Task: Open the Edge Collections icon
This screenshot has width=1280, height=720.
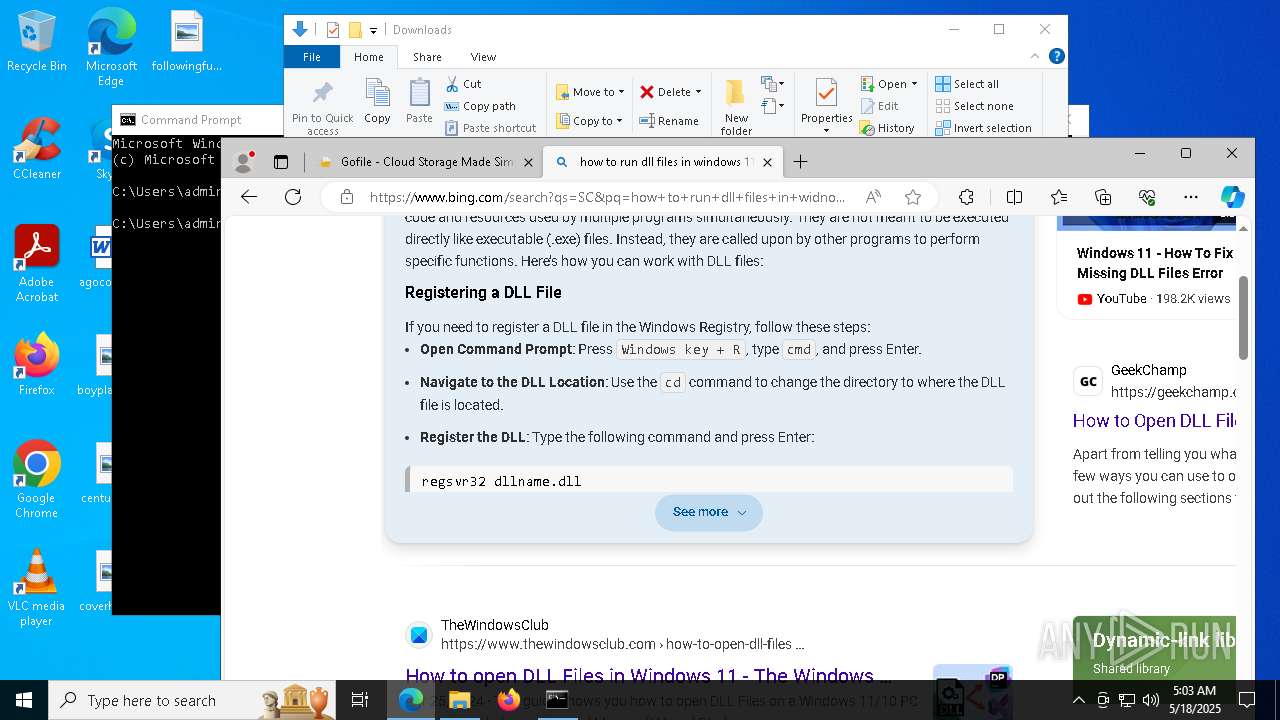Action: click(x=1103, y=197)
